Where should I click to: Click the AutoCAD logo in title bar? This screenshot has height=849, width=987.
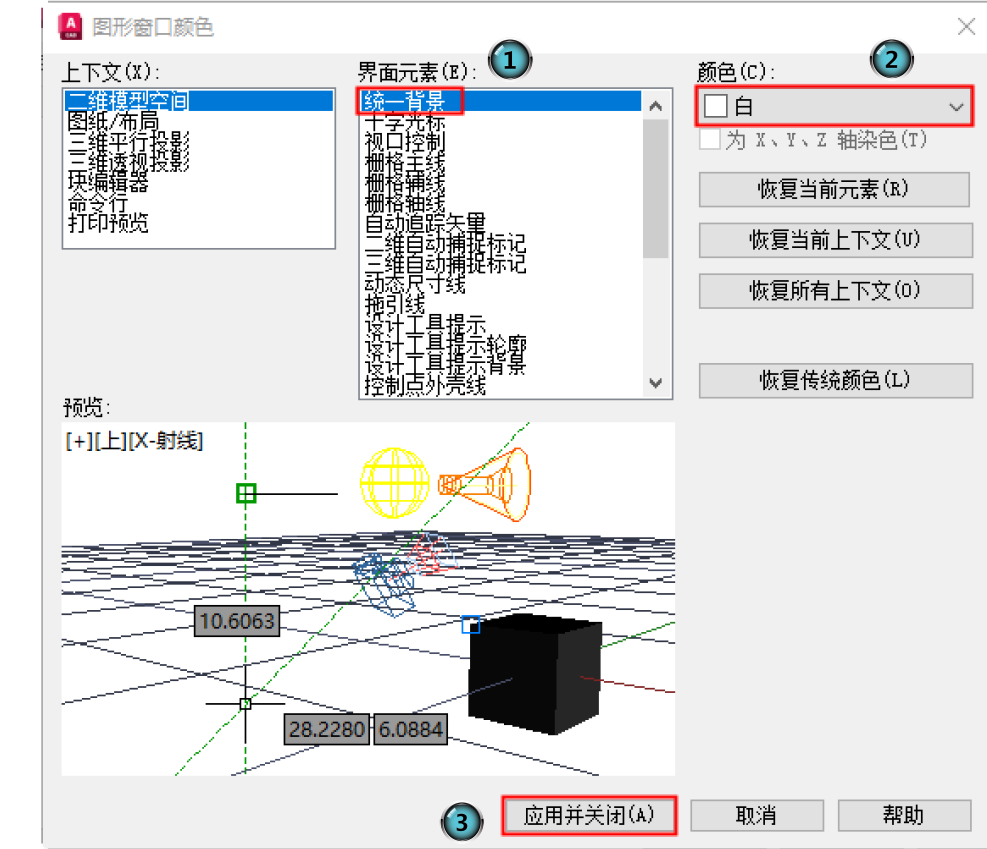tap(71, 26)
